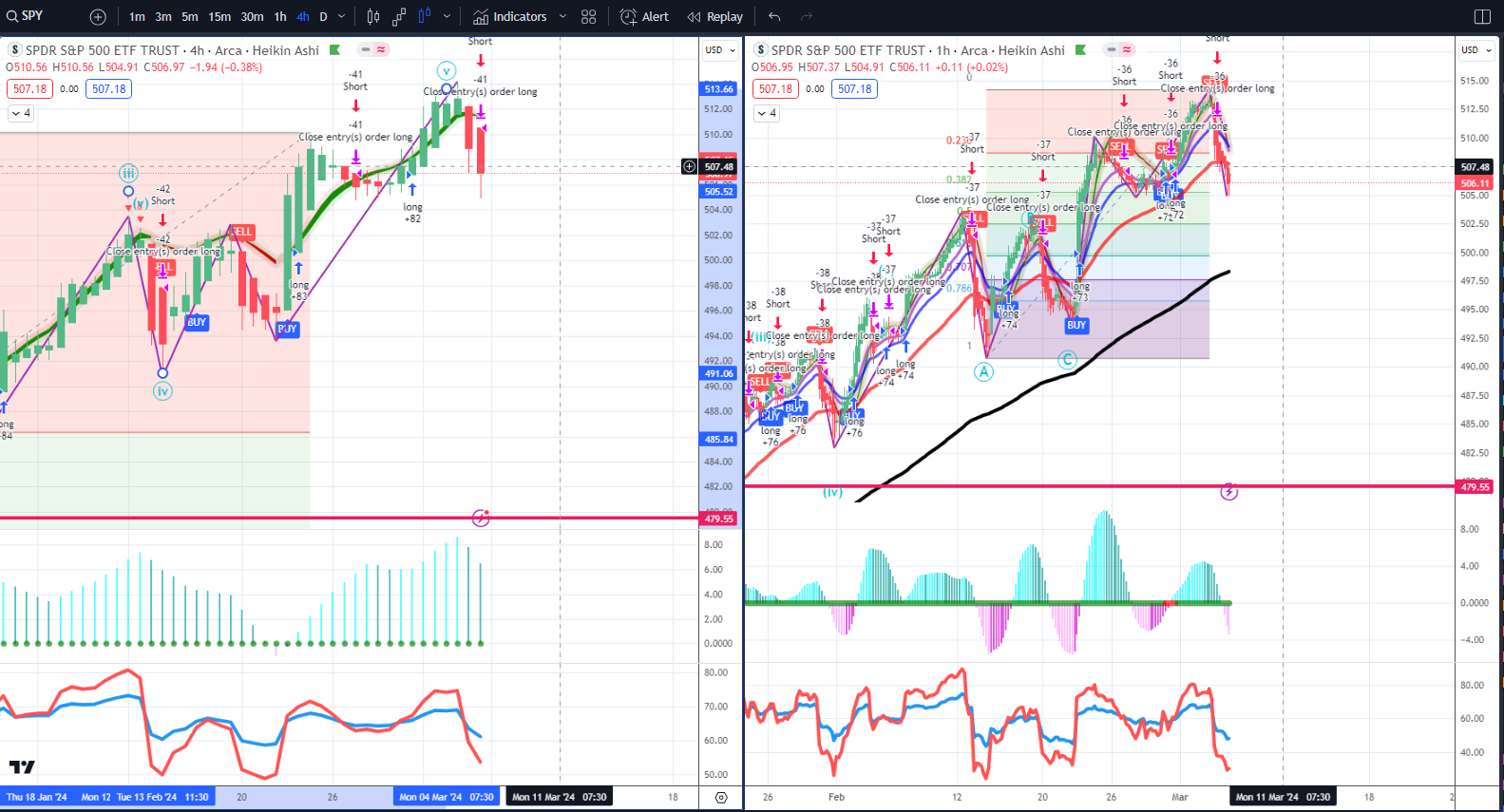Select the blue Heikin Ashi chart icon
Screen dimensions: 1504x812
point(425,16)
